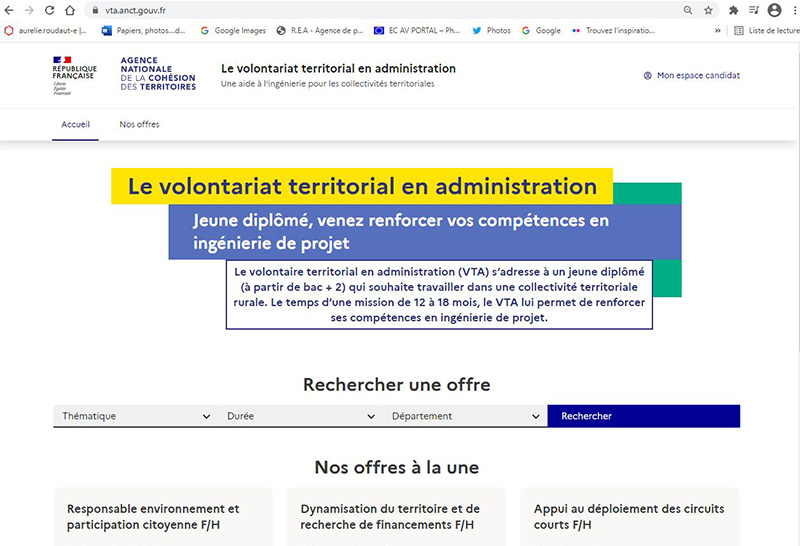Screen dimensions: 800x546
Task: Open the Thématique dropdown
Action: click(x=136, y=416)
